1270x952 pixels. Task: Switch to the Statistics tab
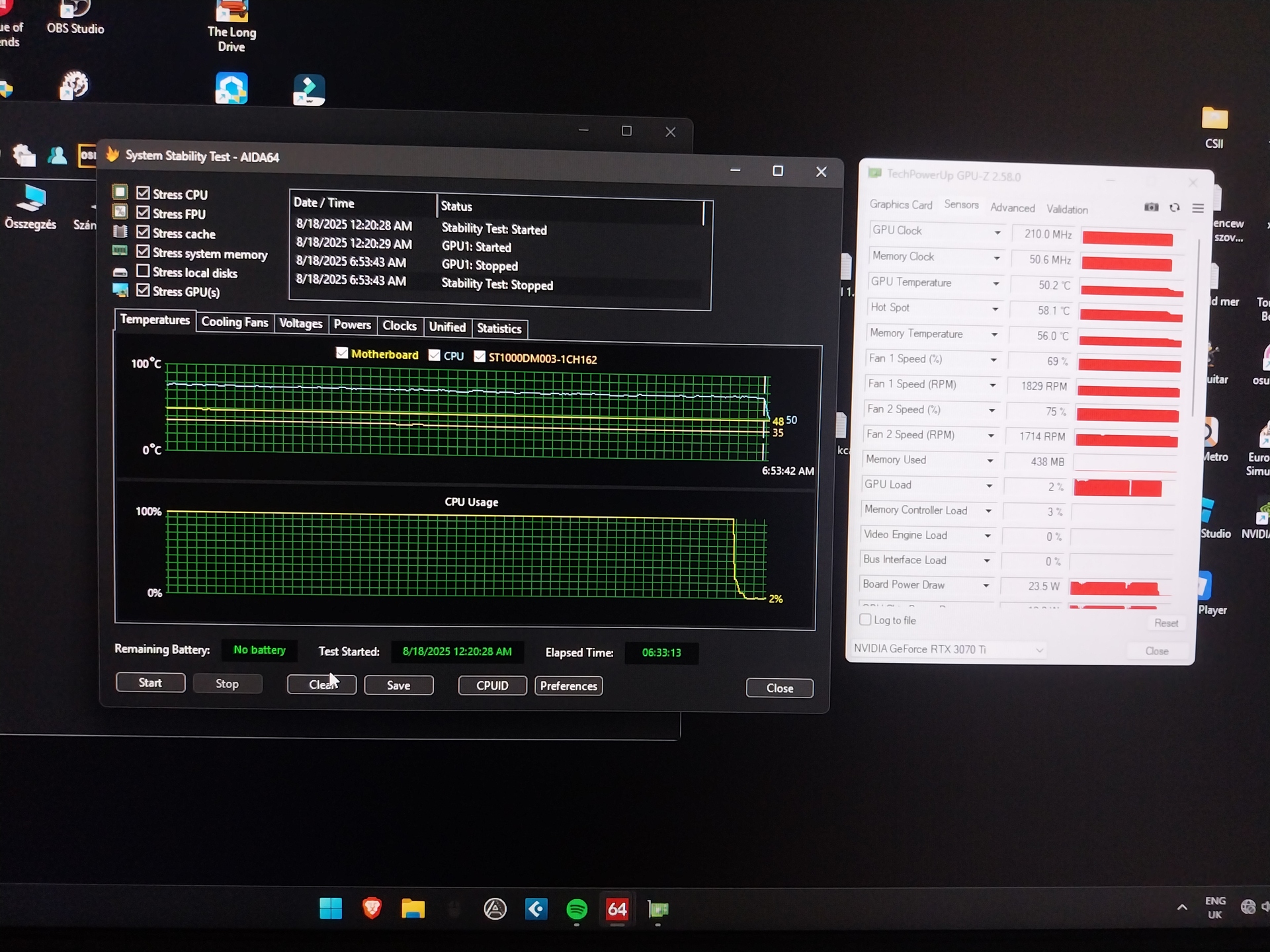pos(499,329)
